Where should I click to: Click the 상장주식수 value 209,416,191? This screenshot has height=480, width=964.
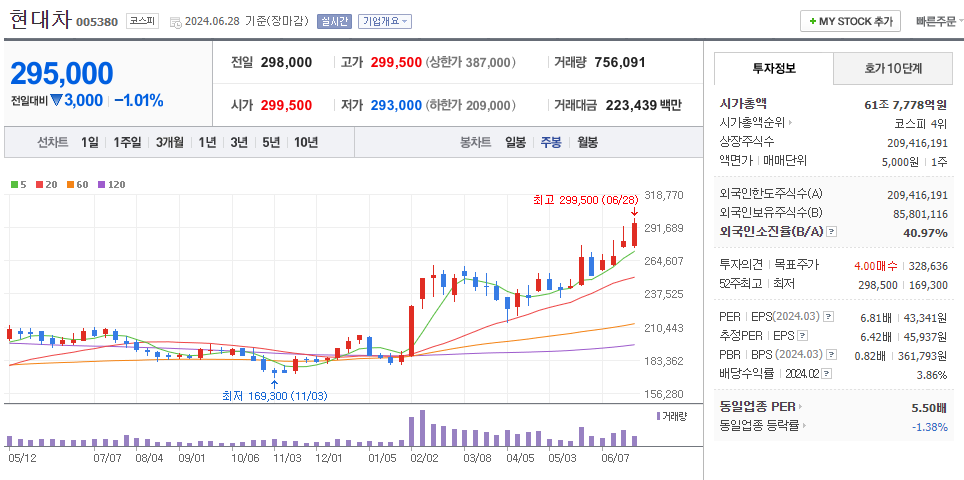917,143
